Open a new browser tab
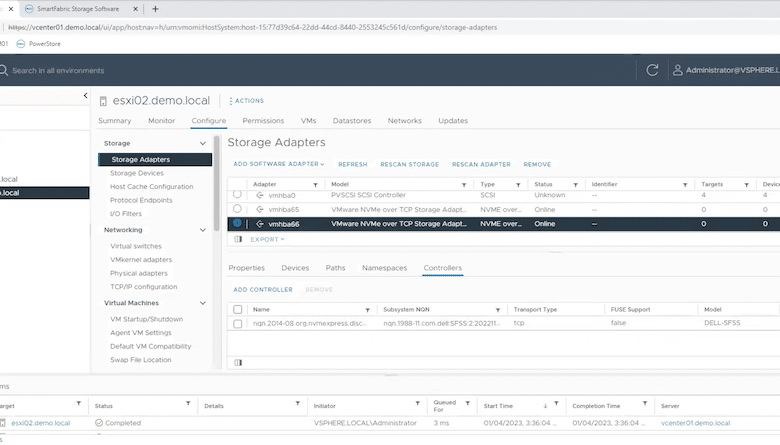The width and height of the screenshot is (780, 445). [x=155, y=9]
